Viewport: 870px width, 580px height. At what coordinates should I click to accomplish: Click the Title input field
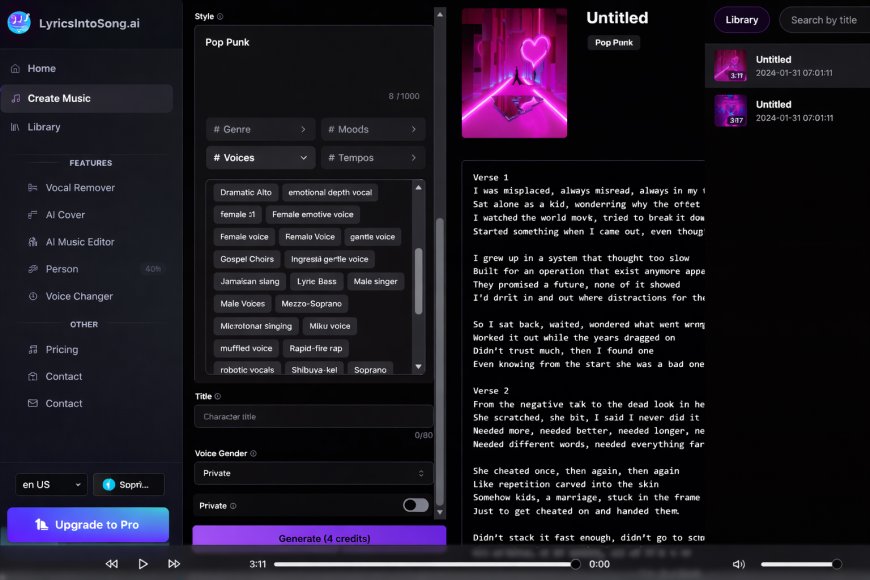pos(313,416)
